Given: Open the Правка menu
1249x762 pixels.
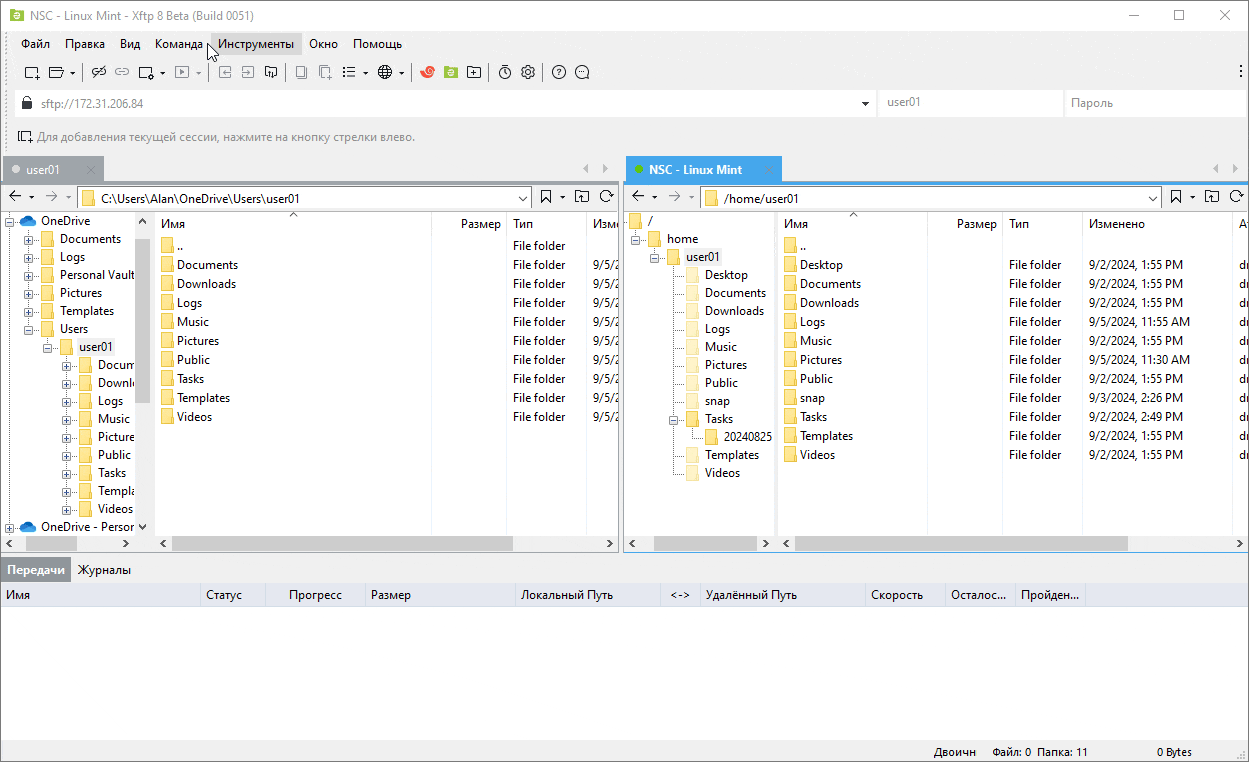Looking at the screenshot, I should [x=85, y=44].
